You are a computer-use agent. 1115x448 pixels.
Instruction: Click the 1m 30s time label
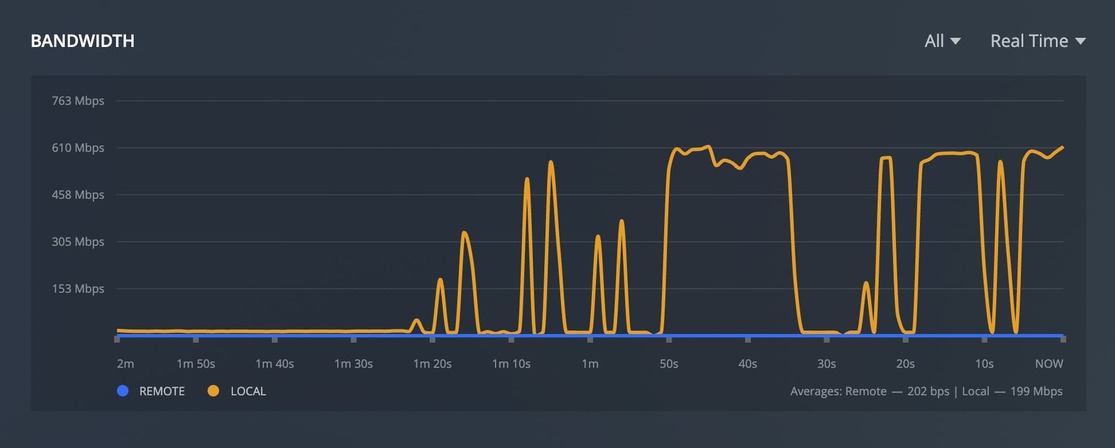353,363
